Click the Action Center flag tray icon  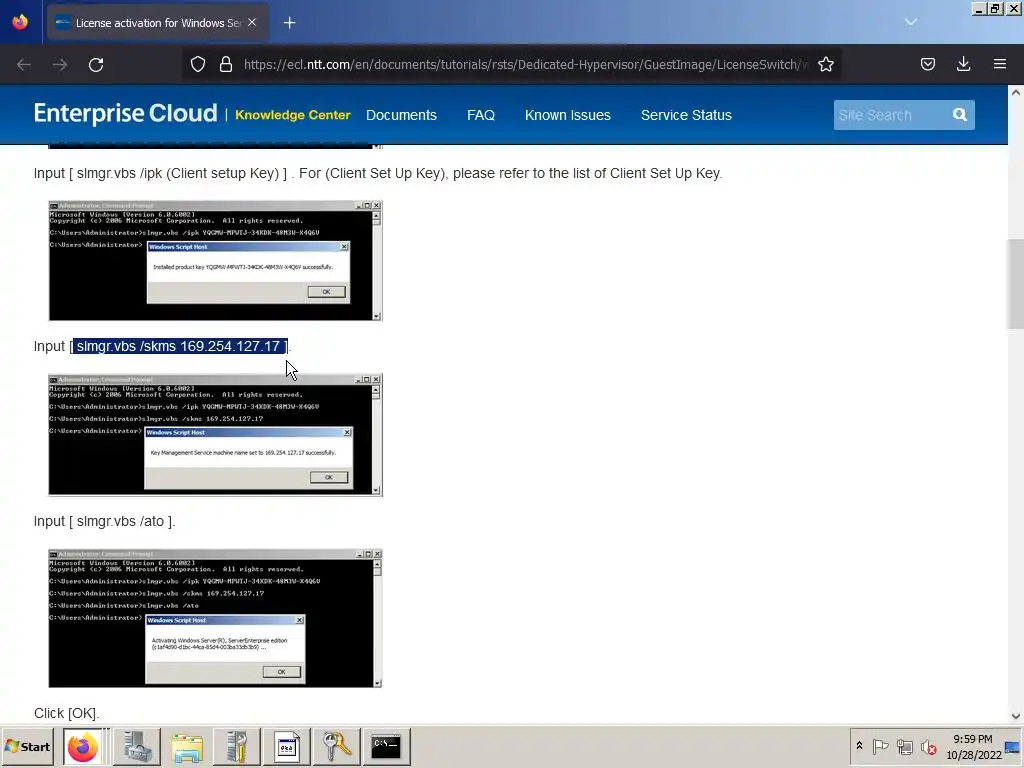click(x=880, y=746)
